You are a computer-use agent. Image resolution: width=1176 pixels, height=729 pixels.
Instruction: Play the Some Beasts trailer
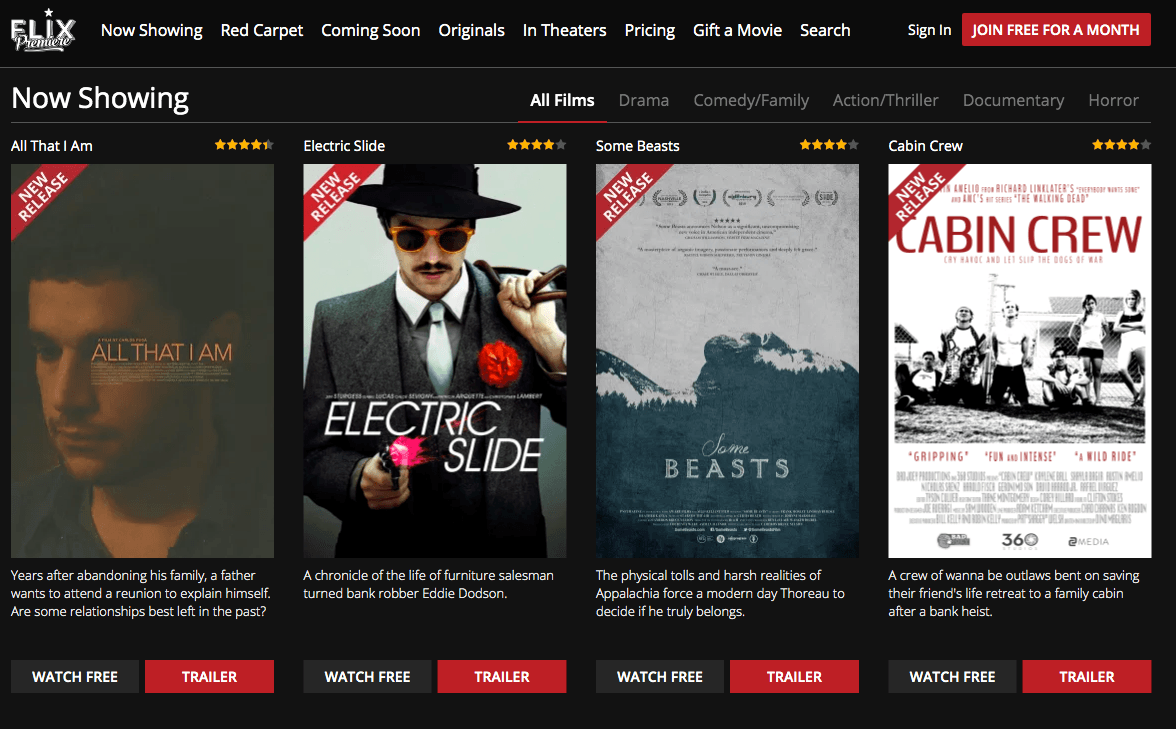pyautogui.click(x=794, y=676)
